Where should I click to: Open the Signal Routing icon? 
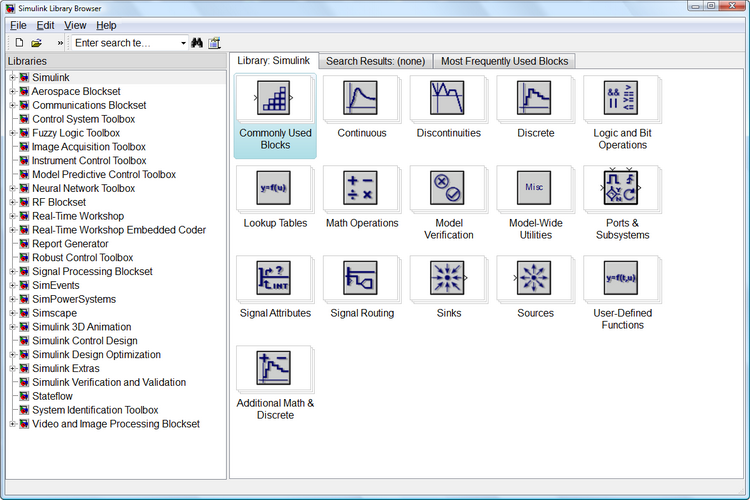[x=360, y=278]
